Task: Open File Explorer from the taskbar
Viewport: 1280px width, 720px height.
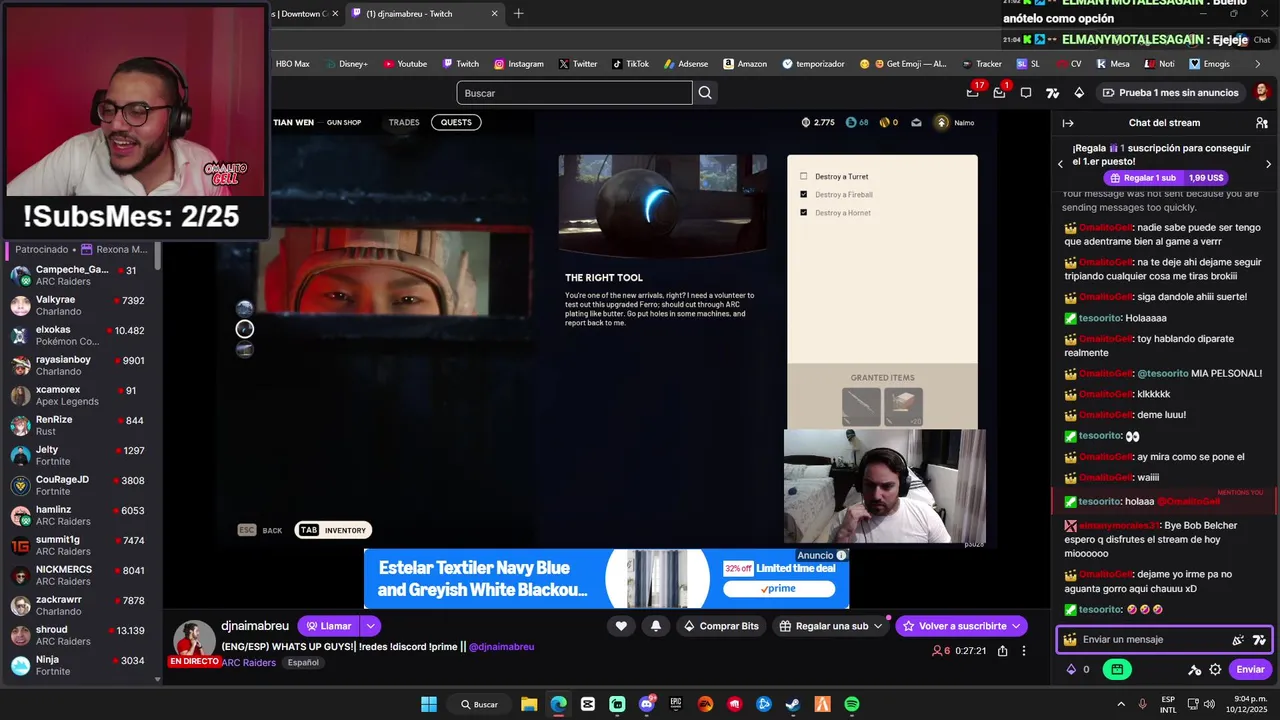Action: [x=529, y=704]
